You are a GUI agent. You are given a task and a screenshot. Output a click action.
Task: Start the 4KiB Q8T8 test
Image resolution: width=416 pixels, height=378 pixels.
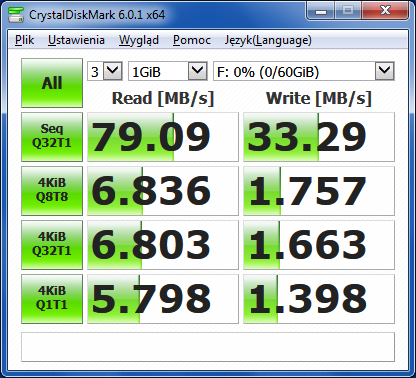(52, 191)
